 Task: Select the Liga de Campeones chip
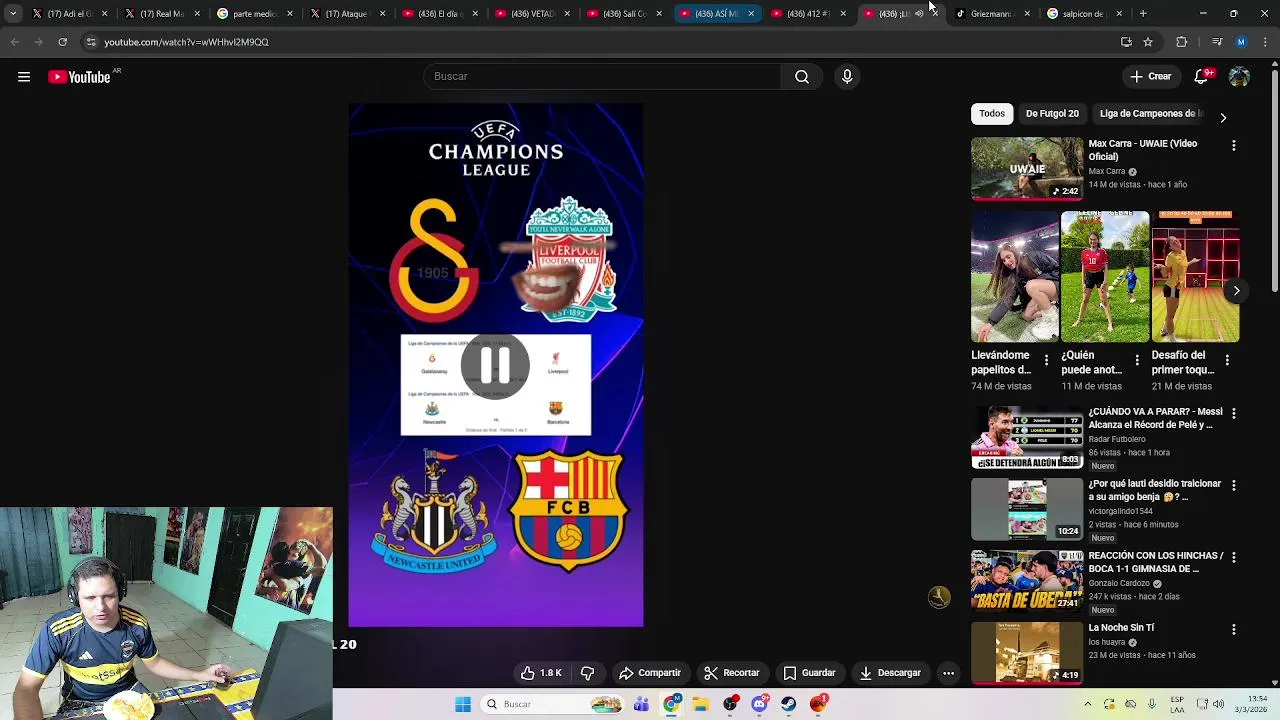[1150, 113]
